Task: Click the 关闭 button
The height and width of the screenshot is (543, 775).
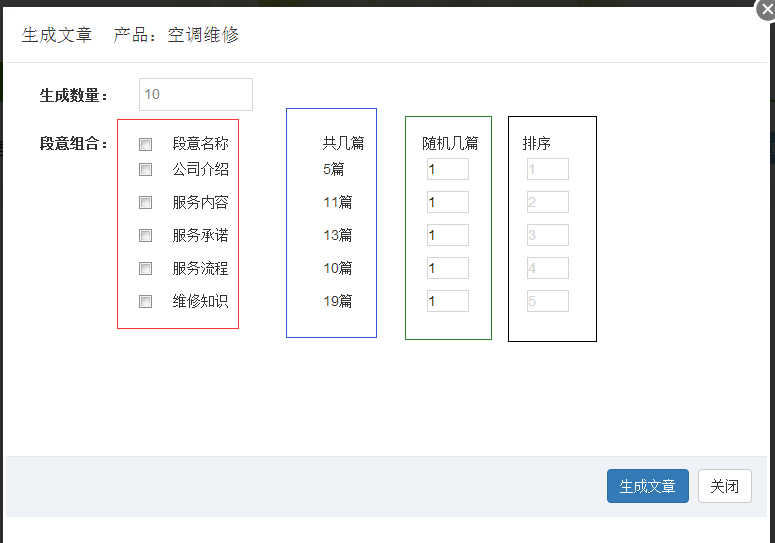Action: tap(725, 486)
